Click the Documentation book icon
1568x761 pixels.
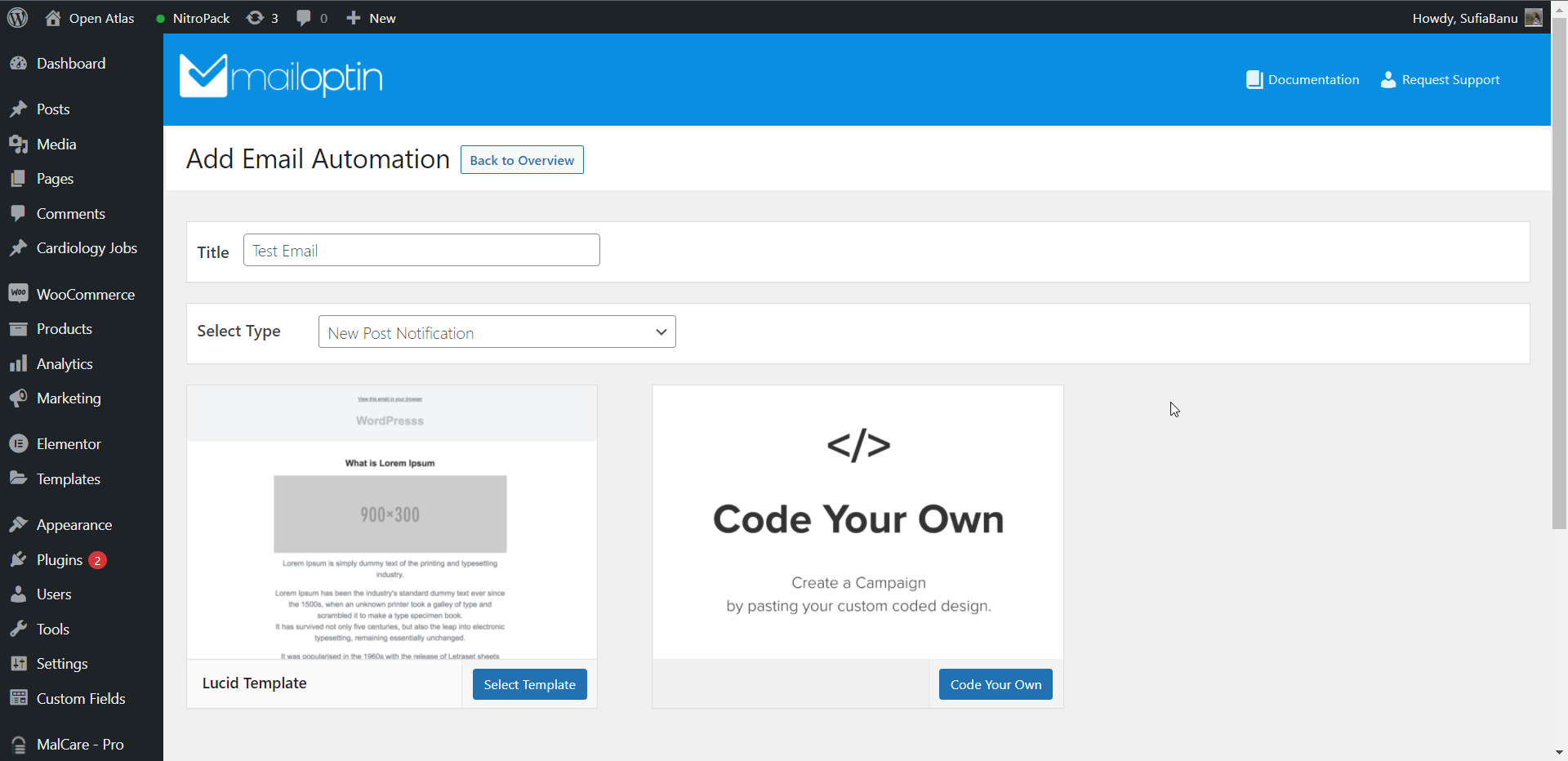[1254, 79]
